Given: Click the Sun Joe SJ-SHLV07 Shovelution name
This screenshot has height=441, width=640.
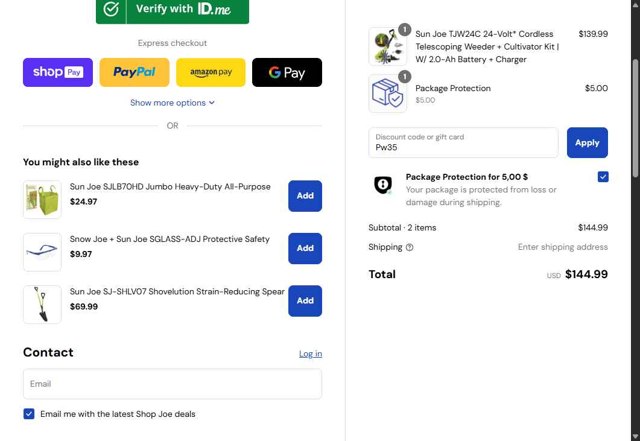Looking at the screenshot, I should click(x=177, y=292).
